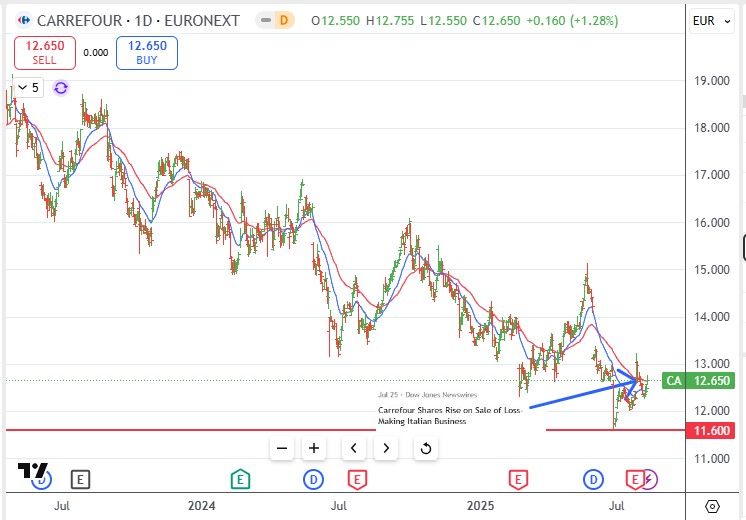Screen dimensions: 746x520
Task: Click the 2025 label on time axis
Action: pyautogui.click(x=481, y=506)
